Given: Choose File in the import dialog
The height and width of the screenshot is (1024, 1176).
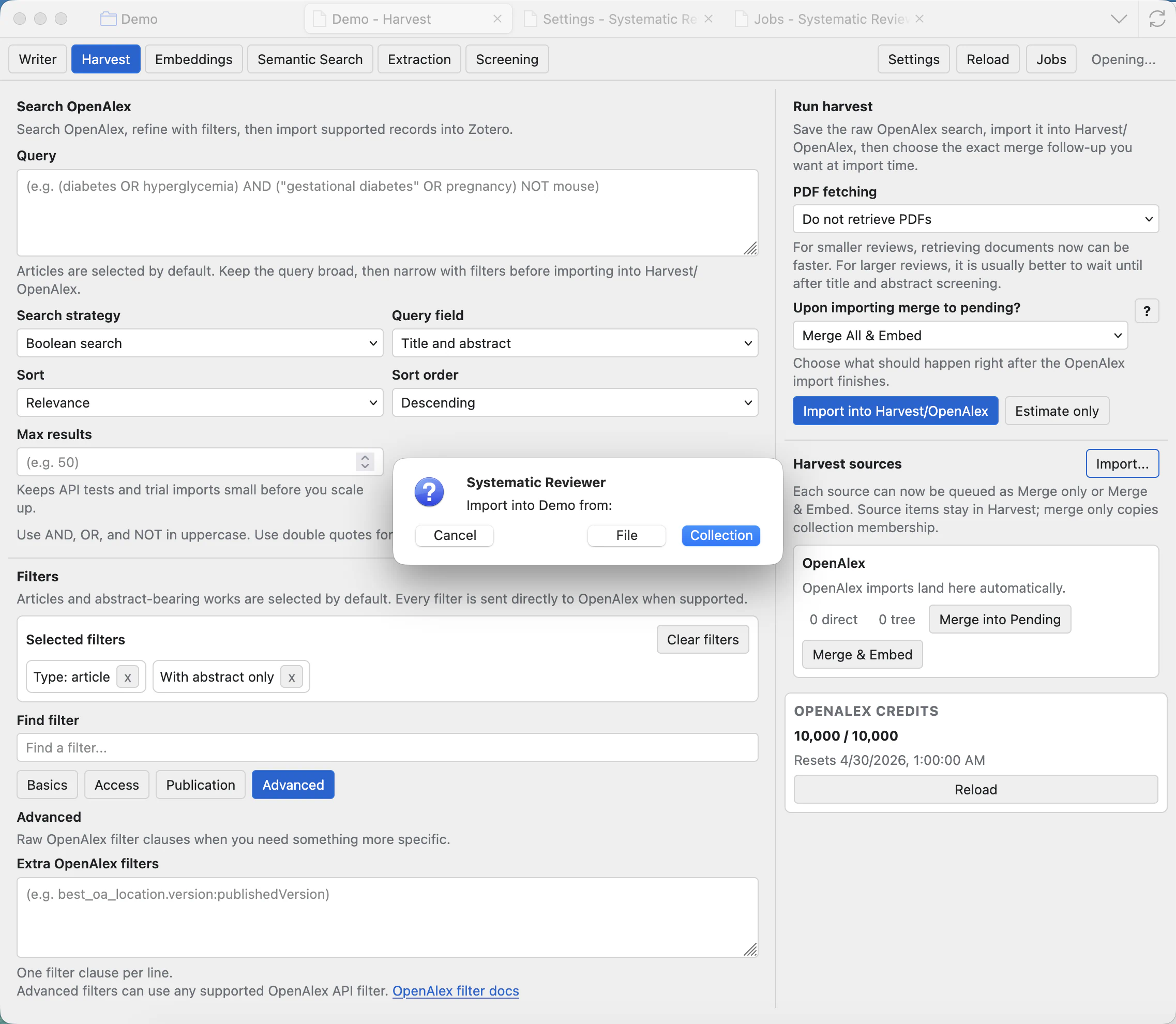Looking at the screenshot, I should (x=626, y=535).
